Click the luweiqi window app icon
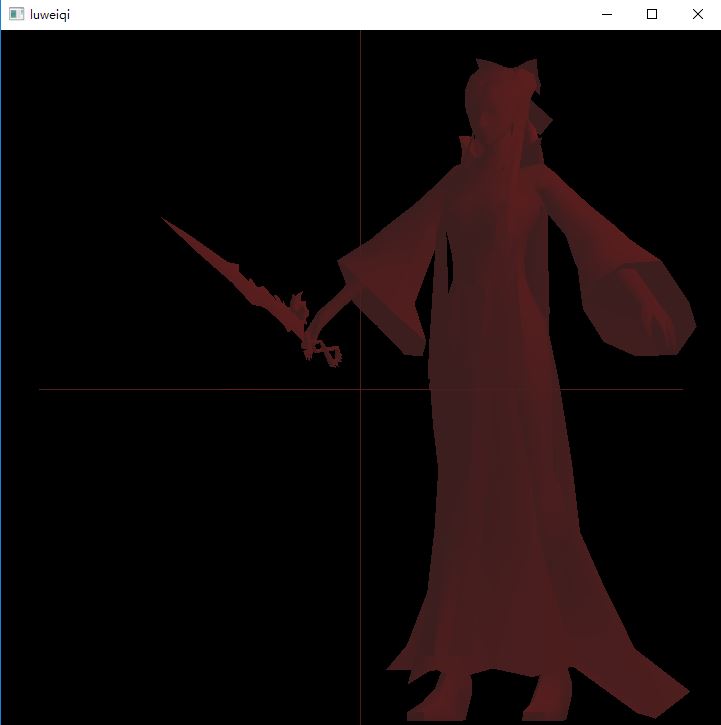The image size is (721, 725). 16,14
